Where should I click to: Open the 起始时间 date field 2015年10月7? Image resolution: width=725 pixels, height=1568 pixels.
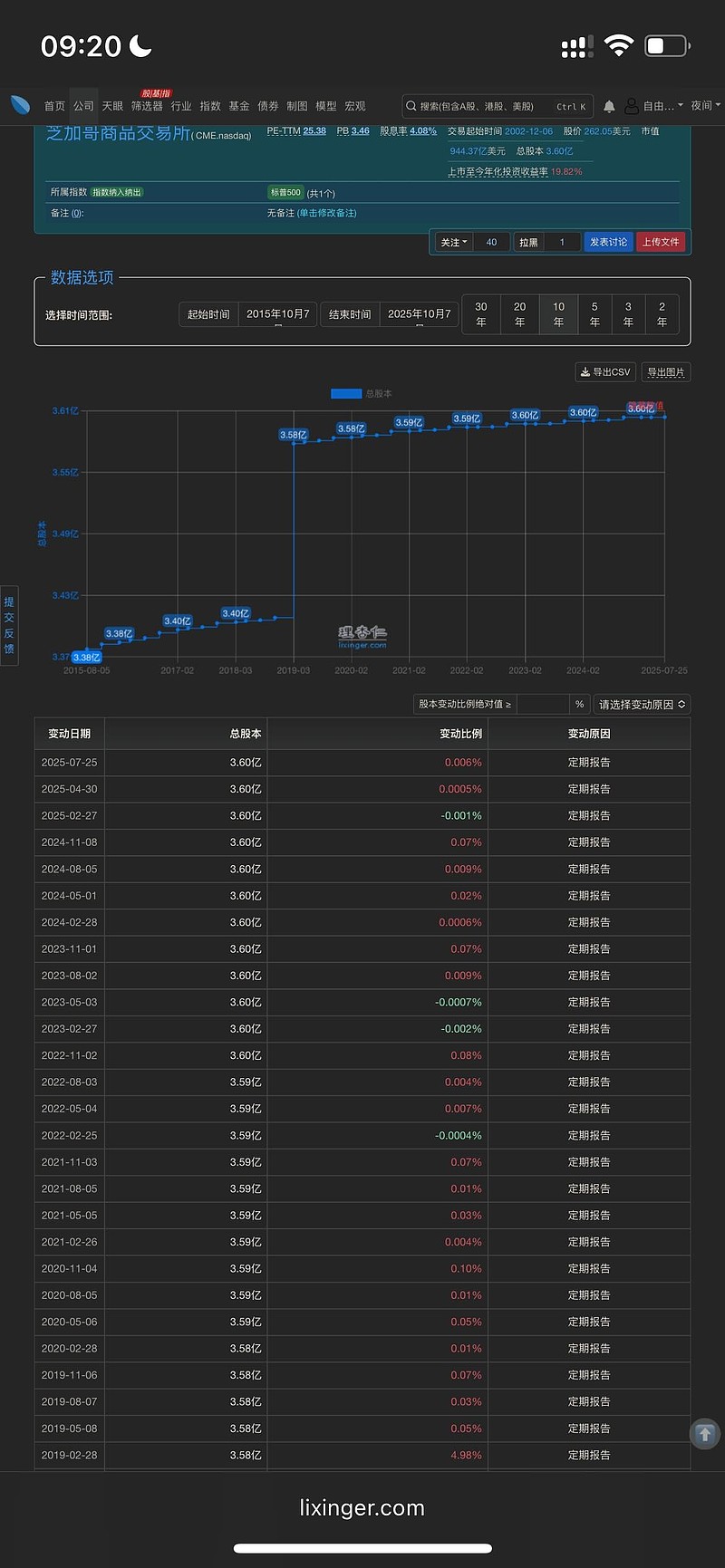pyautogui.click(x=278, y=314)
